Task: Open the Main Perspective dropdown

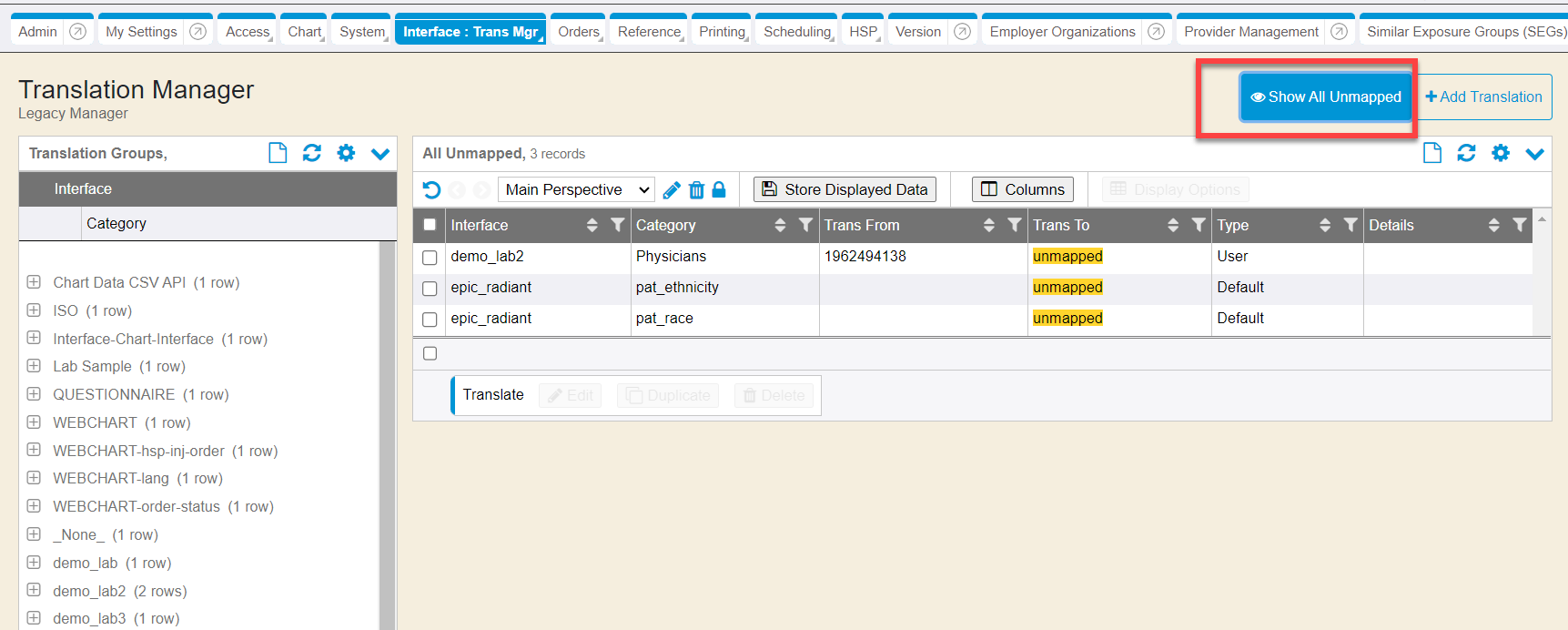Action: click(576, 189)
